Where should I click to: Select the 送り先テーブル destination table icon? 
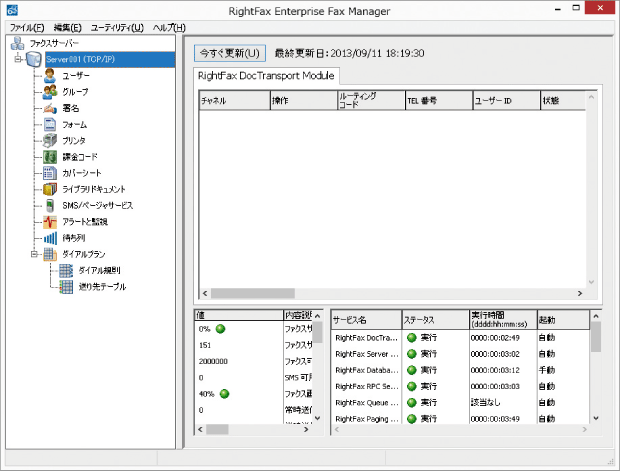point(66,286)
